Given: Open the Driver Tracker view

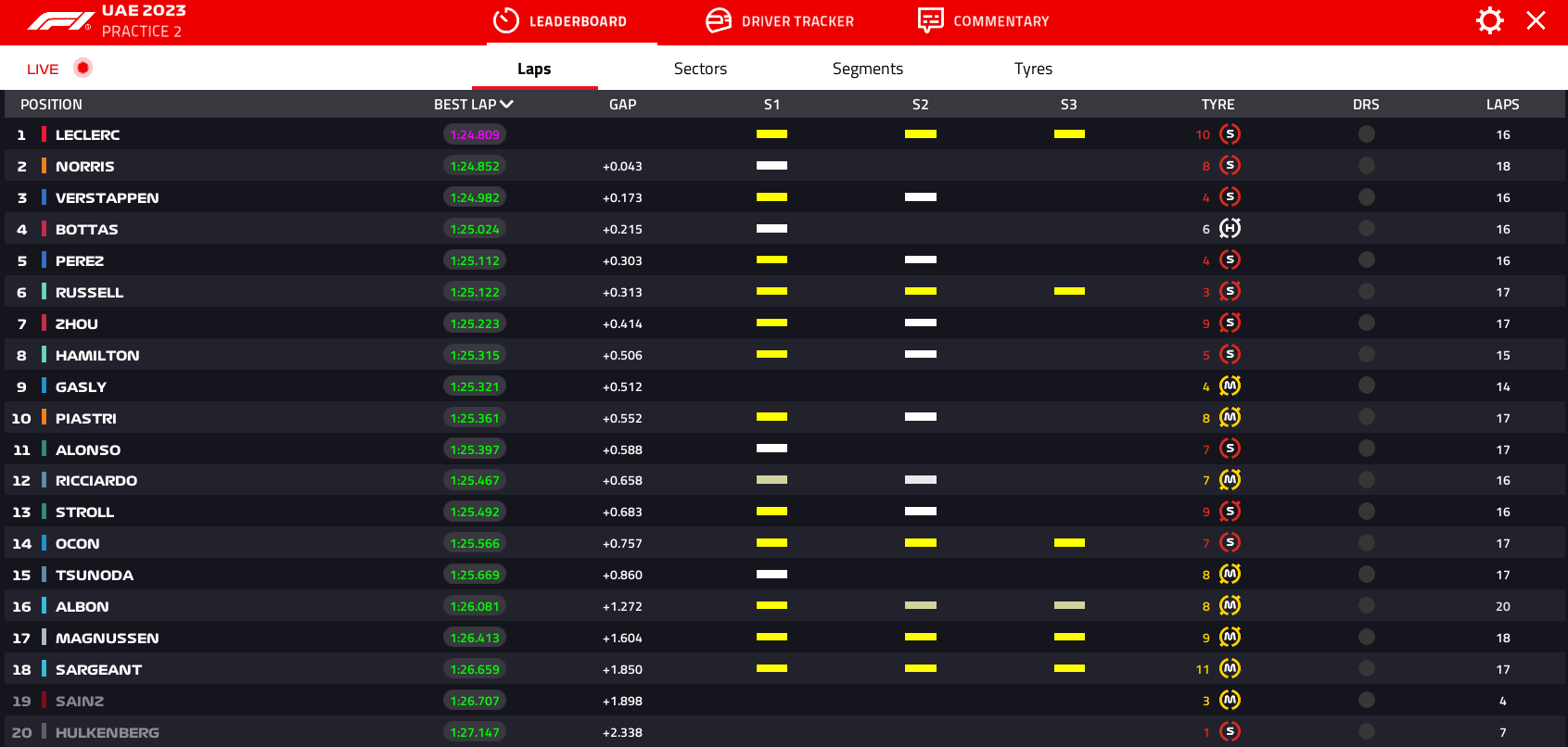Looking at the screenshot, I should pos(779,21).
